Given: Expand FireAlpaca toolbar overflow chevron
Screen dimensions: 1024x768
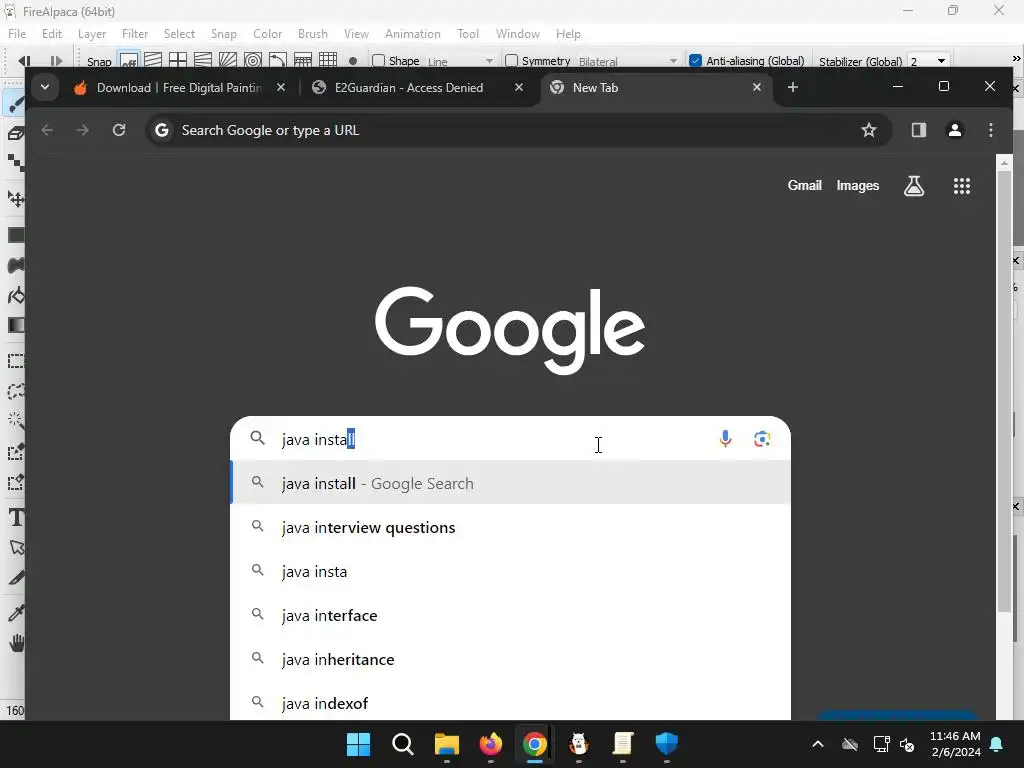Looking at the screenshot, I should pos(1016,59).
